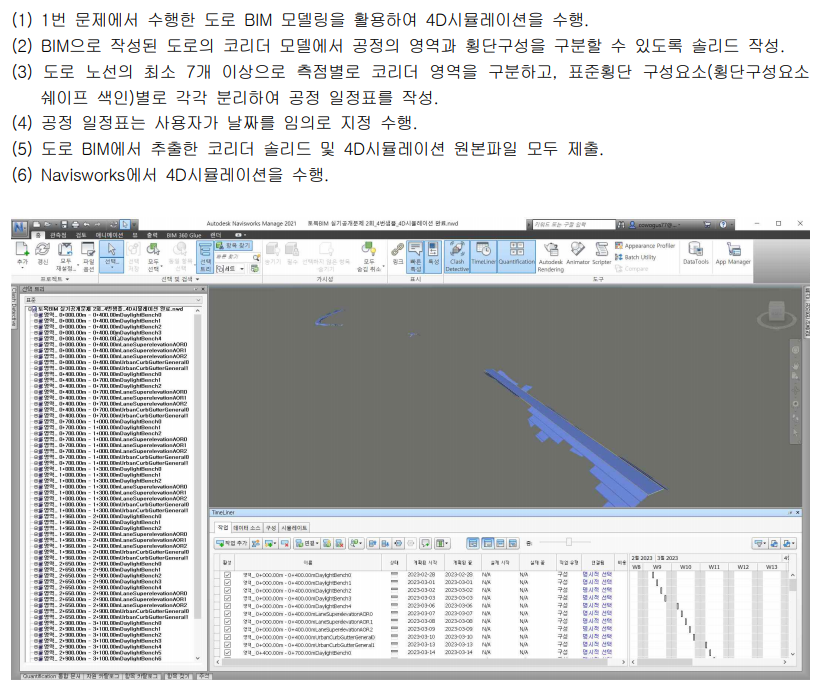This screenshot has height=685, width=834.
Task: Open the help question mark icon
Action: coord(723,224)
